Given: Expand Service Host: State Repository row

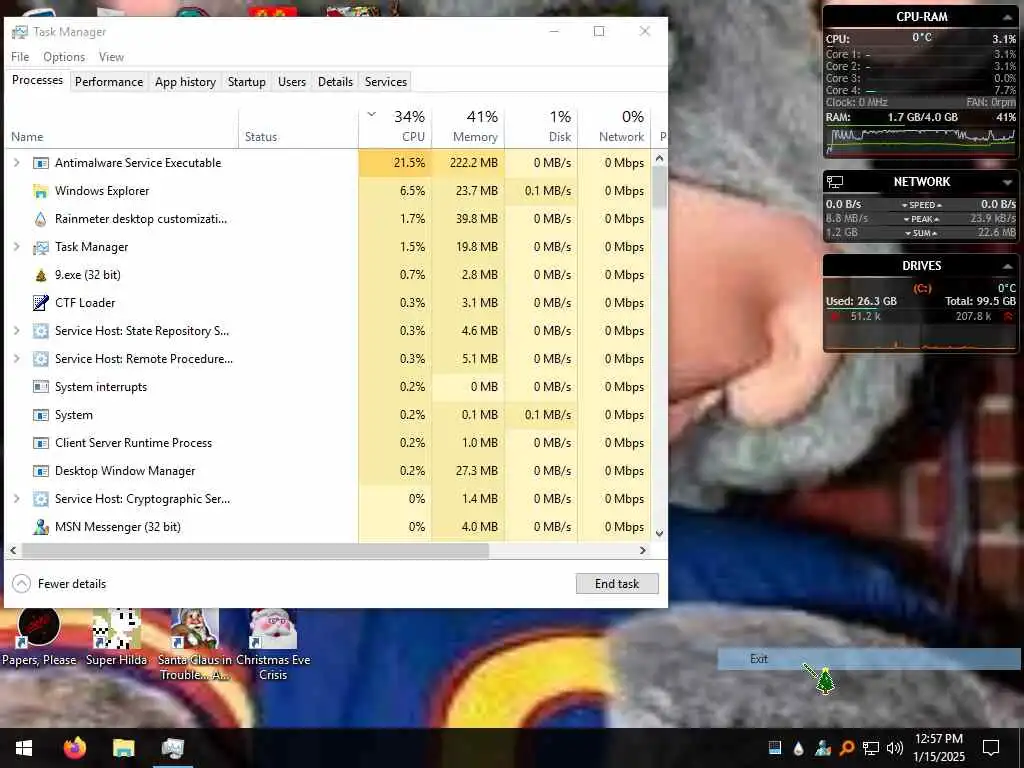Looking at the screenshot, I should 17,330.
